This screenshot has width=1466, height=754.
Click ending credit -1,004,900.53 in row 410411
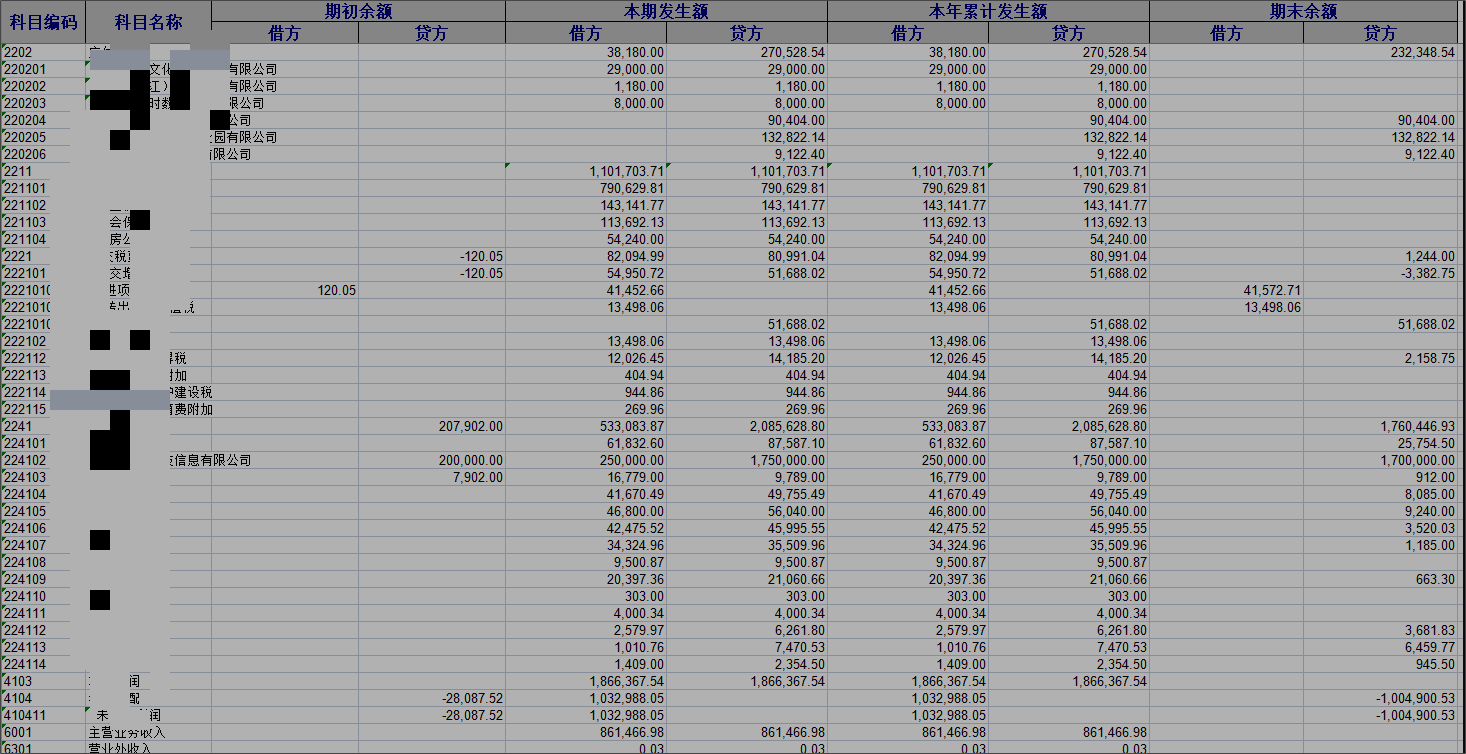click(x=1381, y=715)
